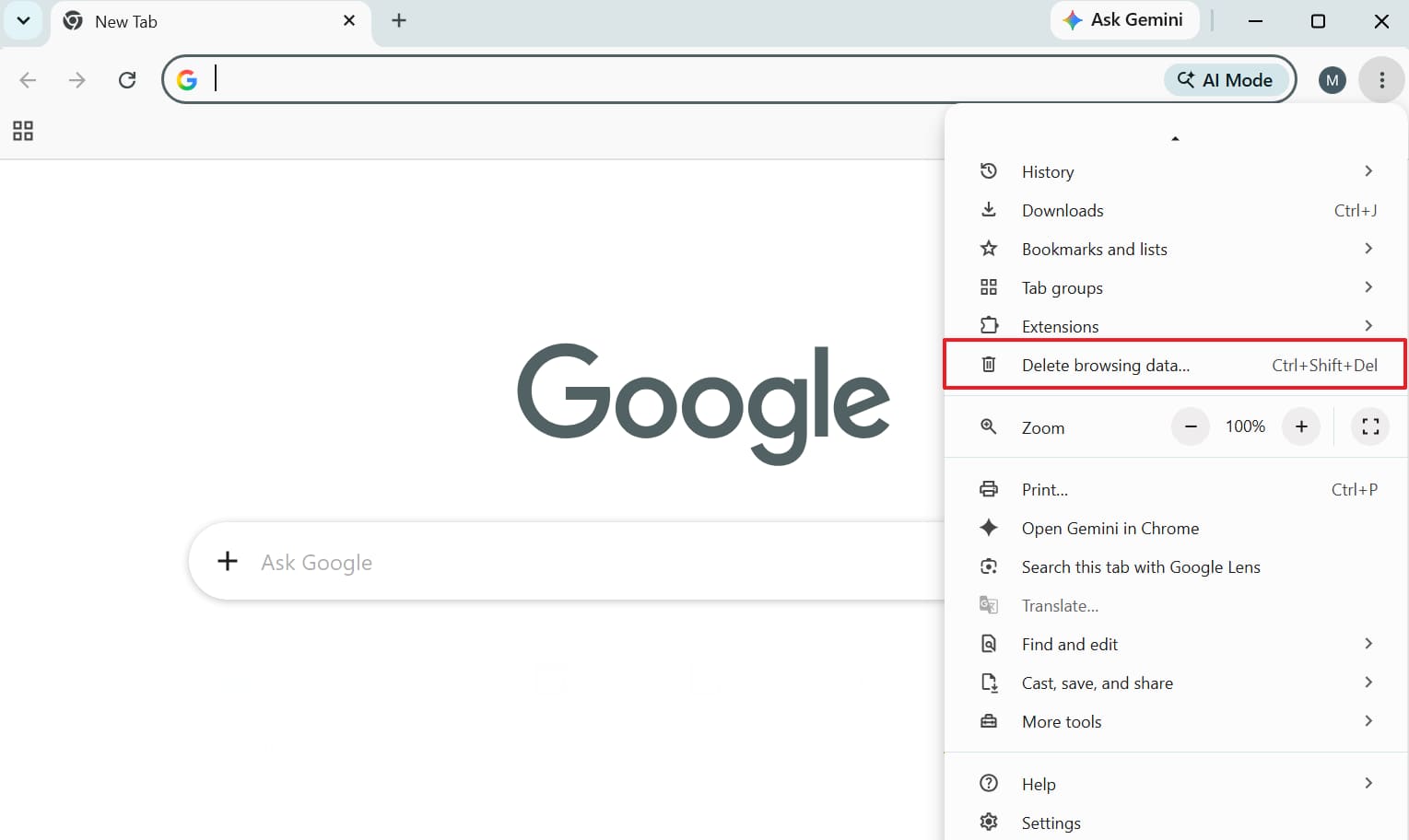Screen dimensions: 1409x840
Task: Open Settings from the menu
Action: pos(1176,822)
